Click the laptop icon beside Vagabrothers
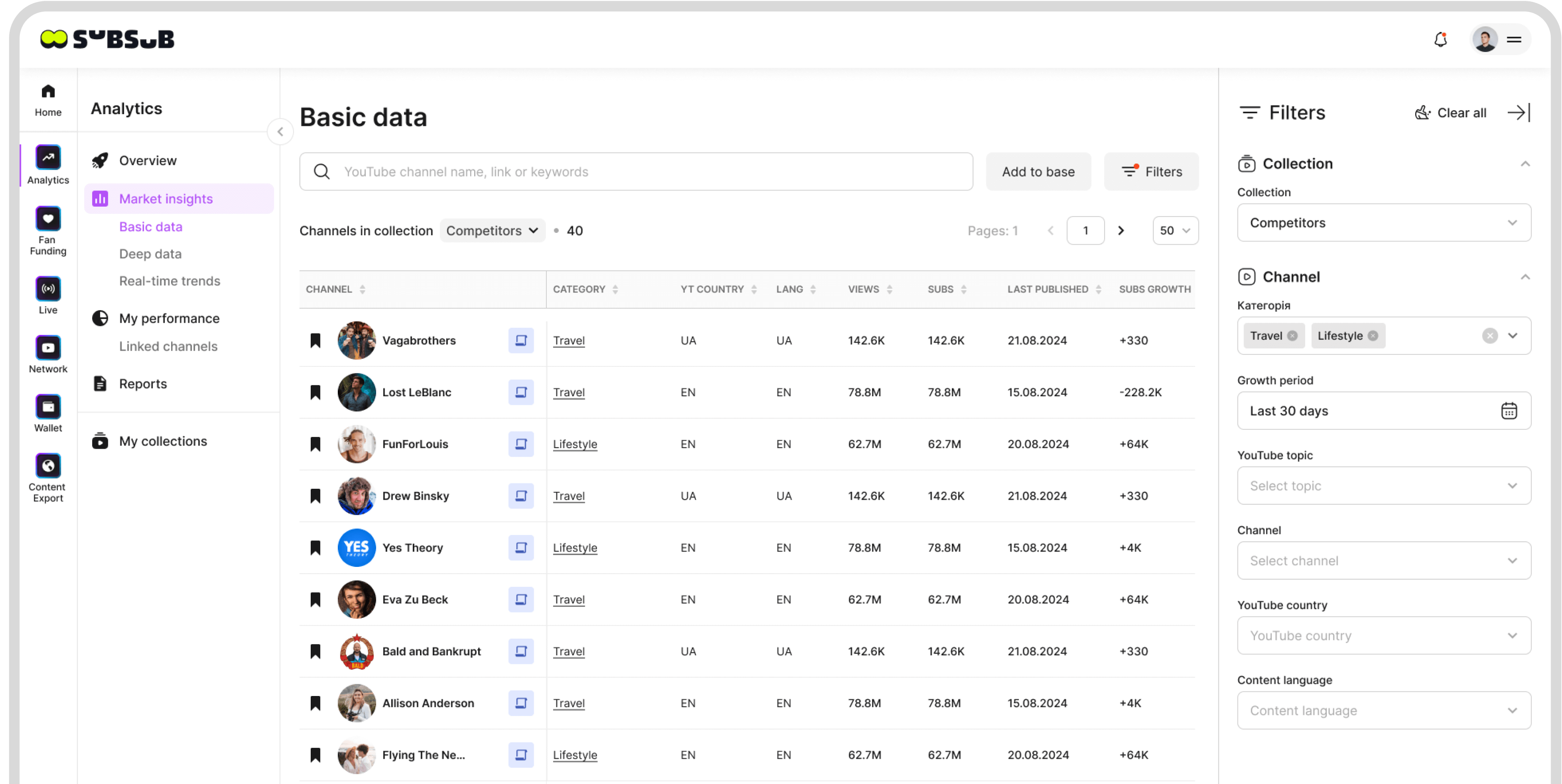1562x784 pixels. (x=520, y=340)
